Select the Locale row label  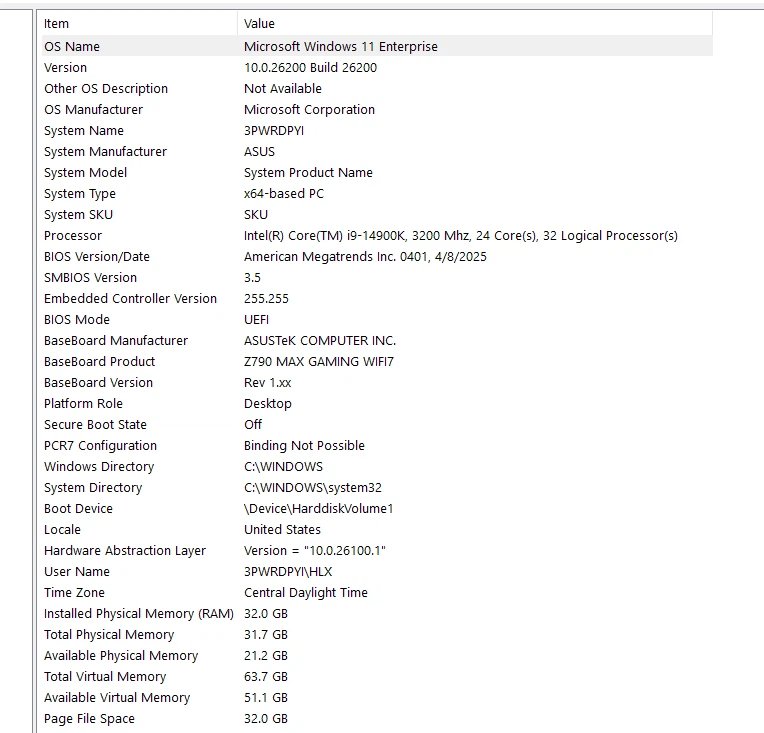tap(62, 529)
